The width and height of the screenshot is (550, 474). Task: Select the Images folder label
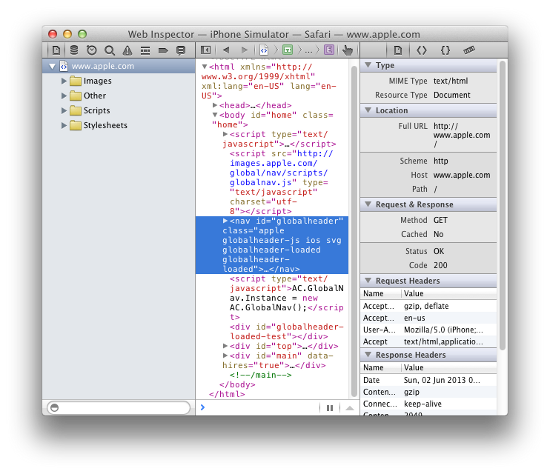(x=98, y=81)
